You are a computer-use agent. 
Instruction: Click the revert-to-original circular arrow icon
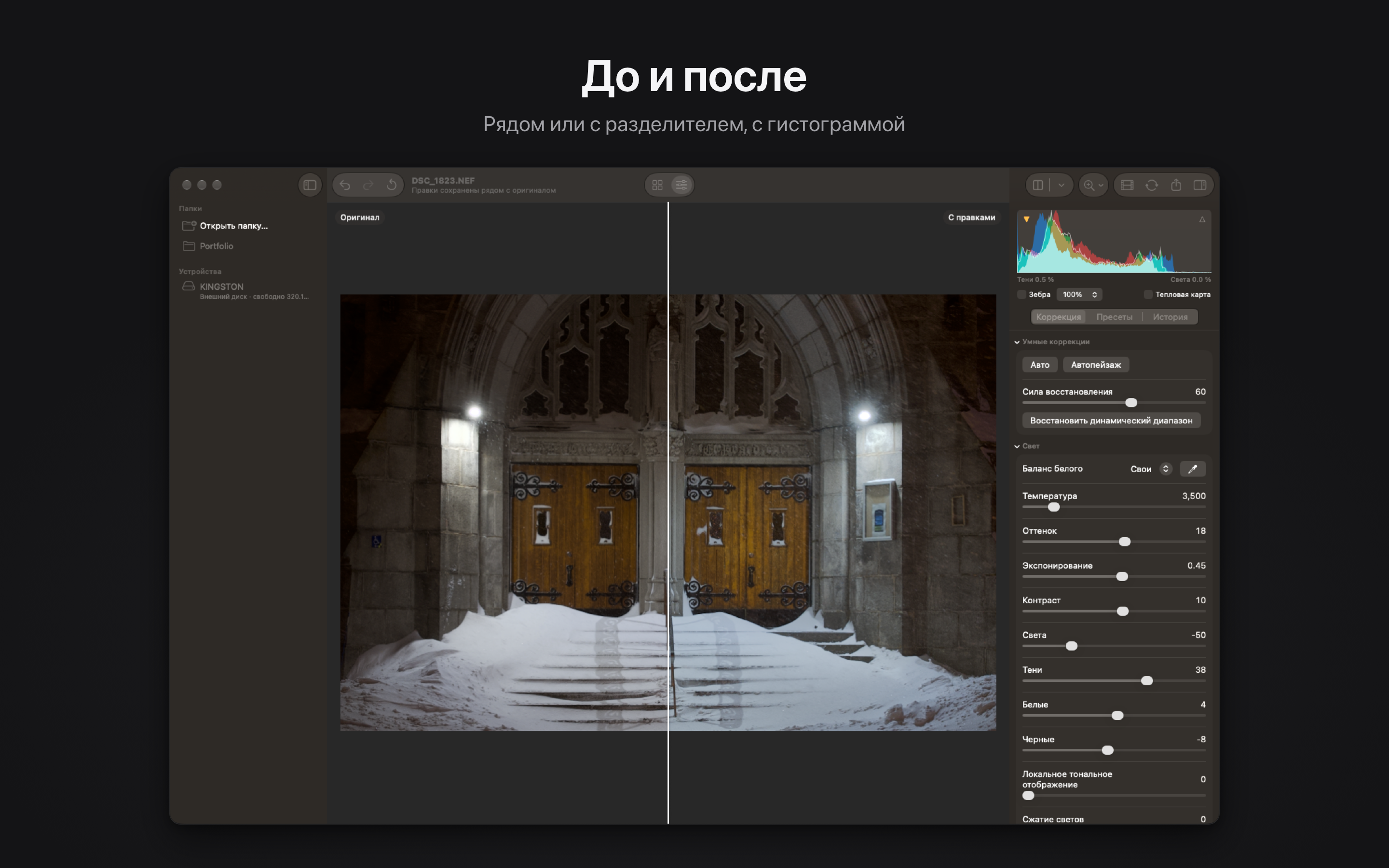coord(392,185)
